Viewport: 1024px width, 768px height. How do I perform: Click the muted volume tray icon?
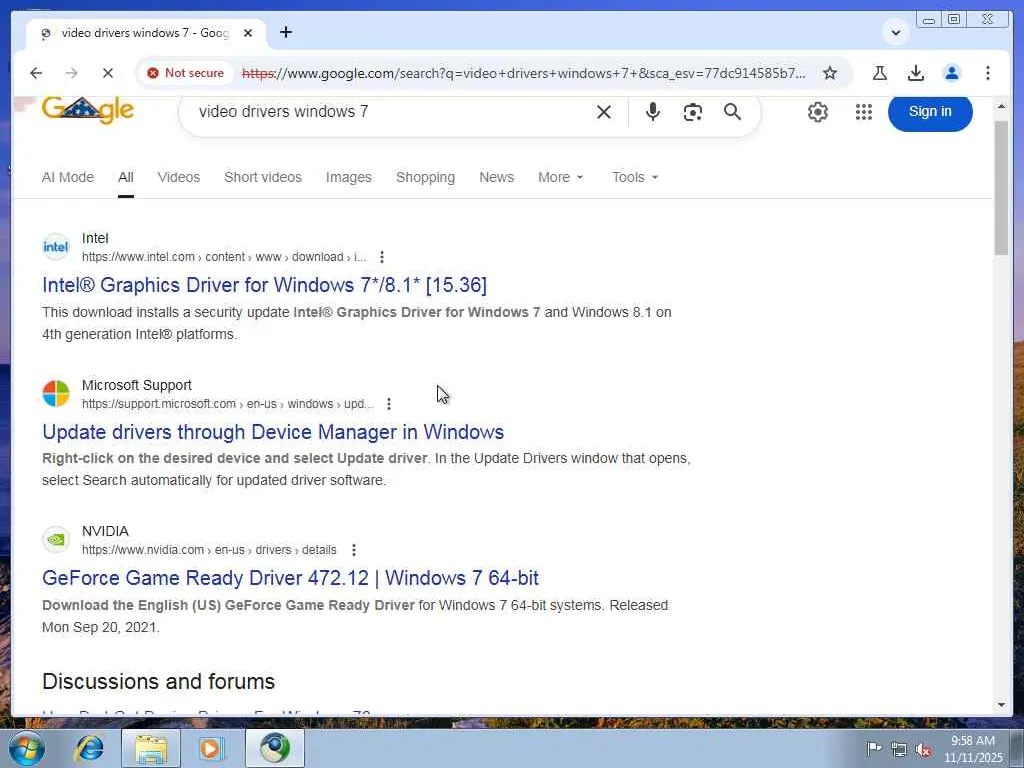point(923,750)
